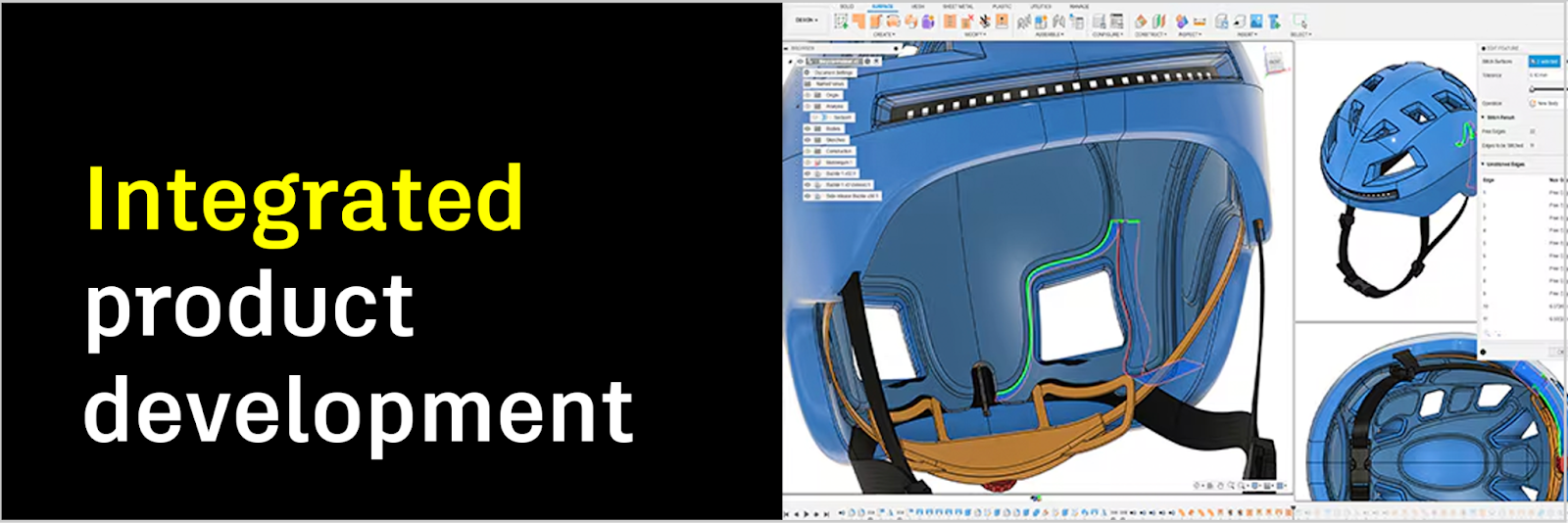Open the DESIGN workspace dropdown
This screenshot has width=1568, height=523.
[x=806, y=20]
